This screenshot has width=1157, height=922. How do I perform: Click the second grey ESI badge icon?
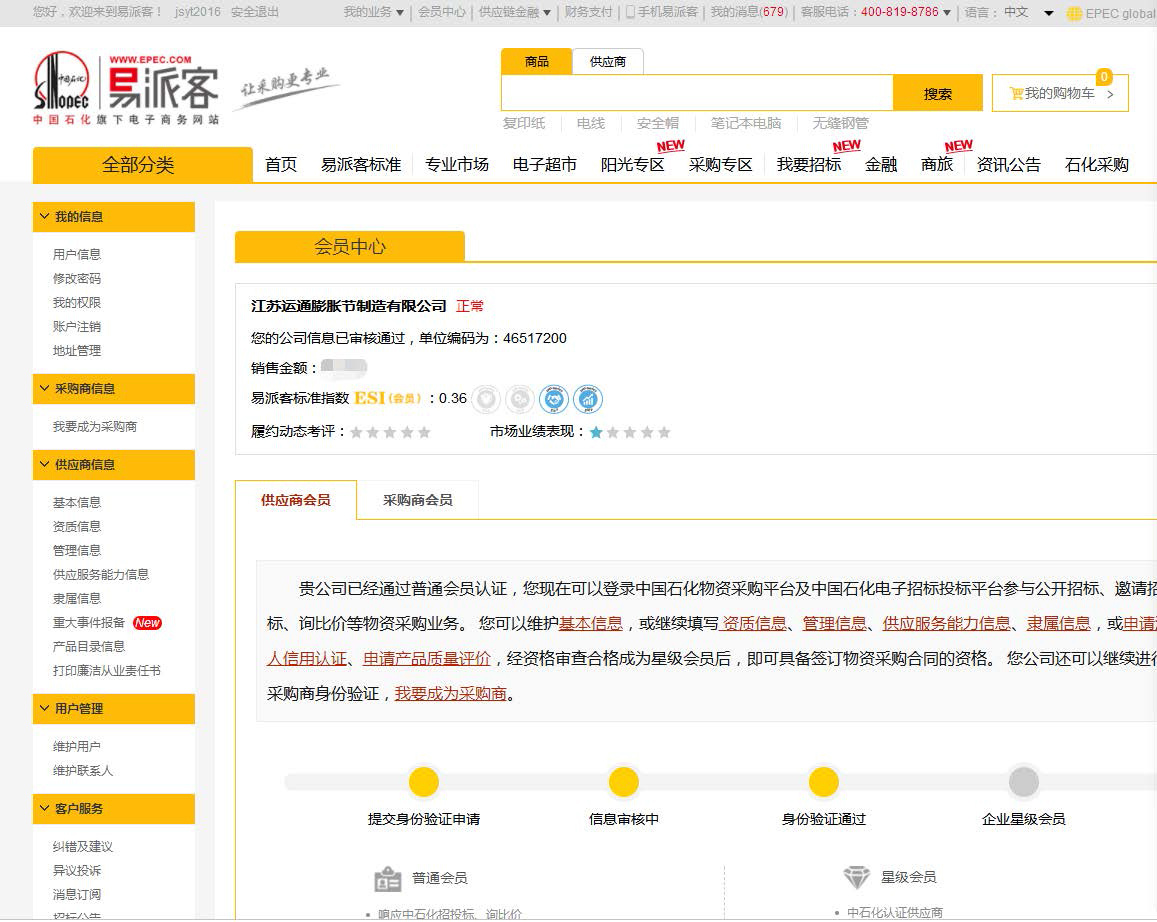tap(520, 399)
